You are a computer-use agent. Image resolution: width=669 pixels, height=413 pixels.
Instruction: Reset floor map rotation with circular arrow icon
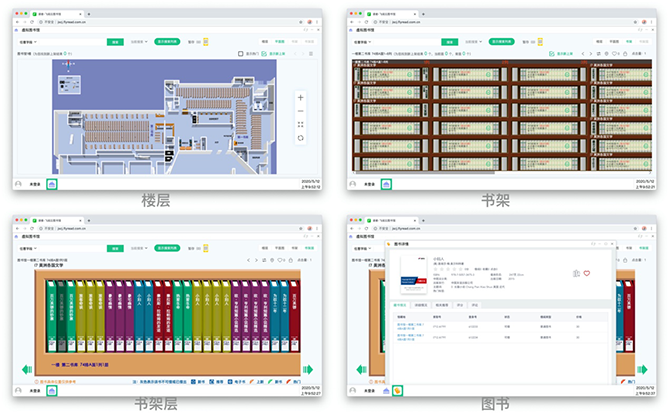[300, 138]
